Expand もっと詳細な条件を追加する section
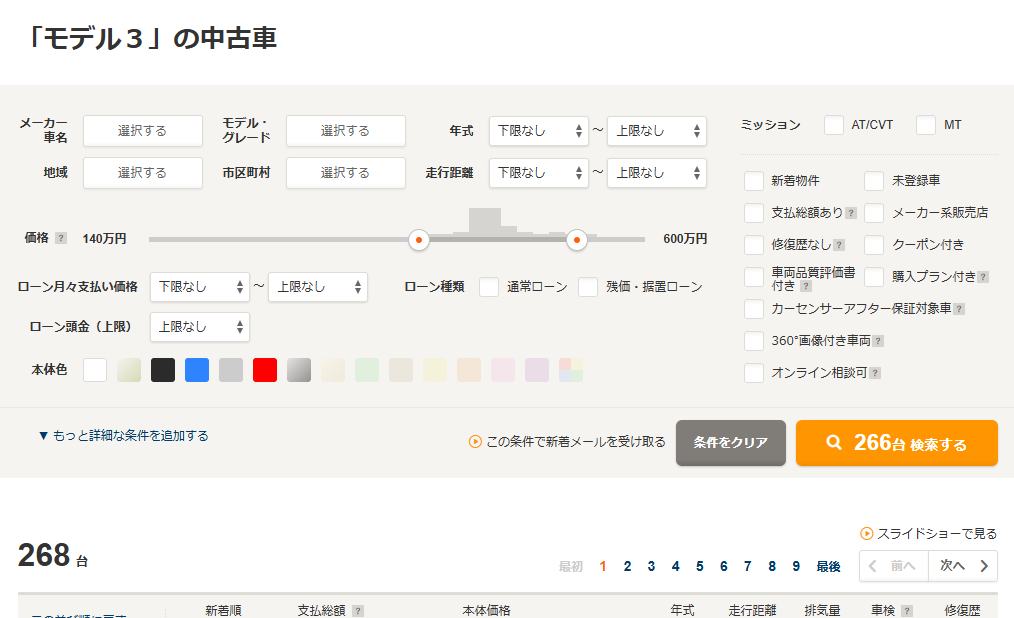The width and height of the screenshot is (1014, 618). tap(123, 436)
